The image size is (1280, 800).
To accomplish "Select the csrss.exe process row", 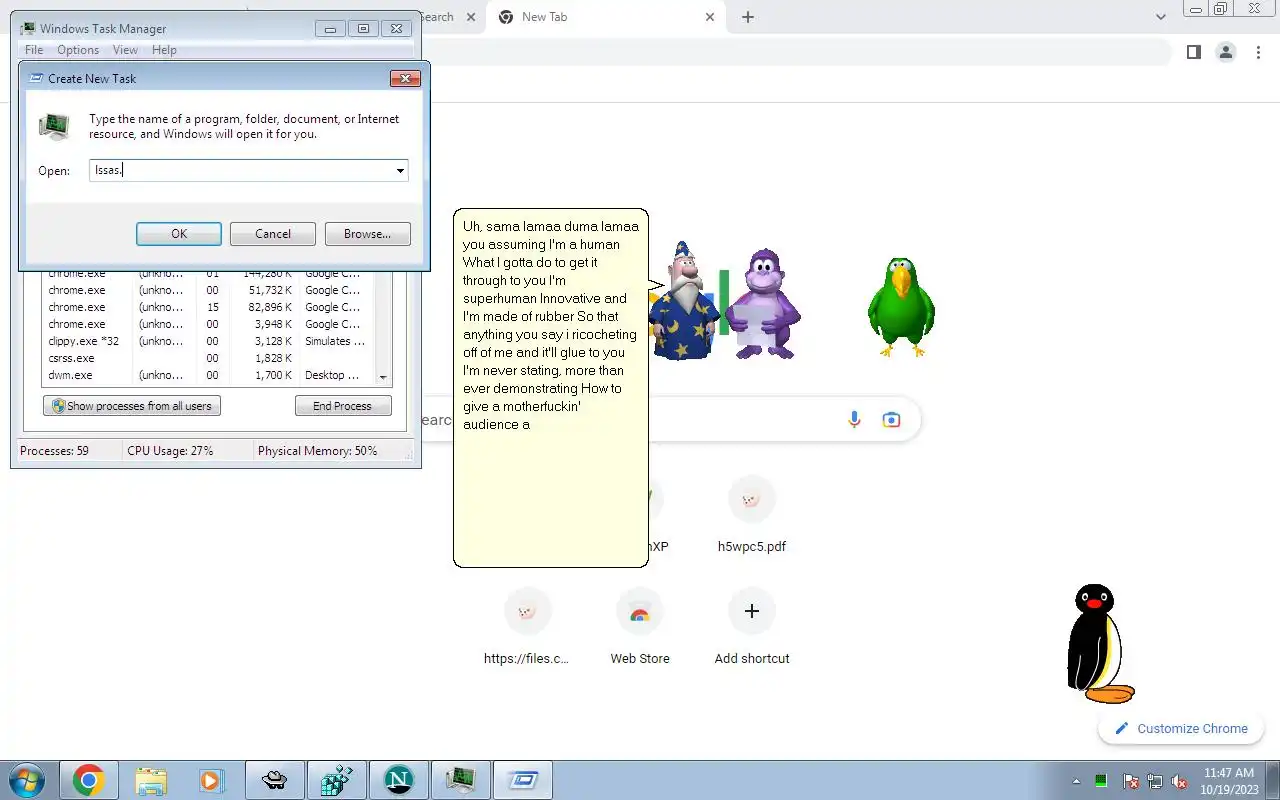I will [x=209, y=358].
